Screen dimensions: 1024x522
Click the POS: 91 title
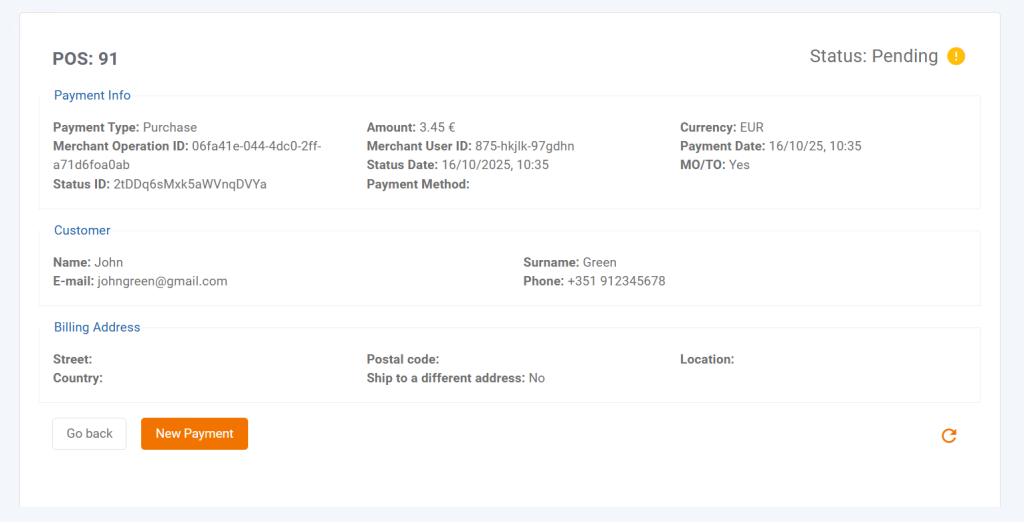pyautogui.click(x=85, y=59)
